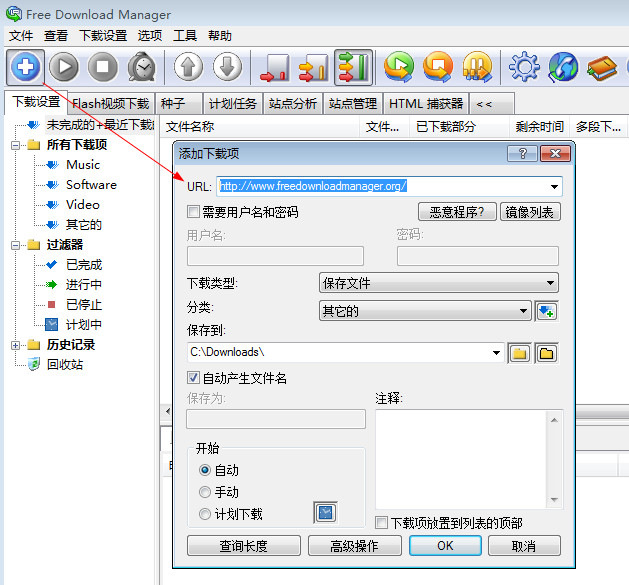Click the second browse folder icon beside save path
The height and width of the screenshot is (585, 629).
pyautogui.click(x=546, y=353)
